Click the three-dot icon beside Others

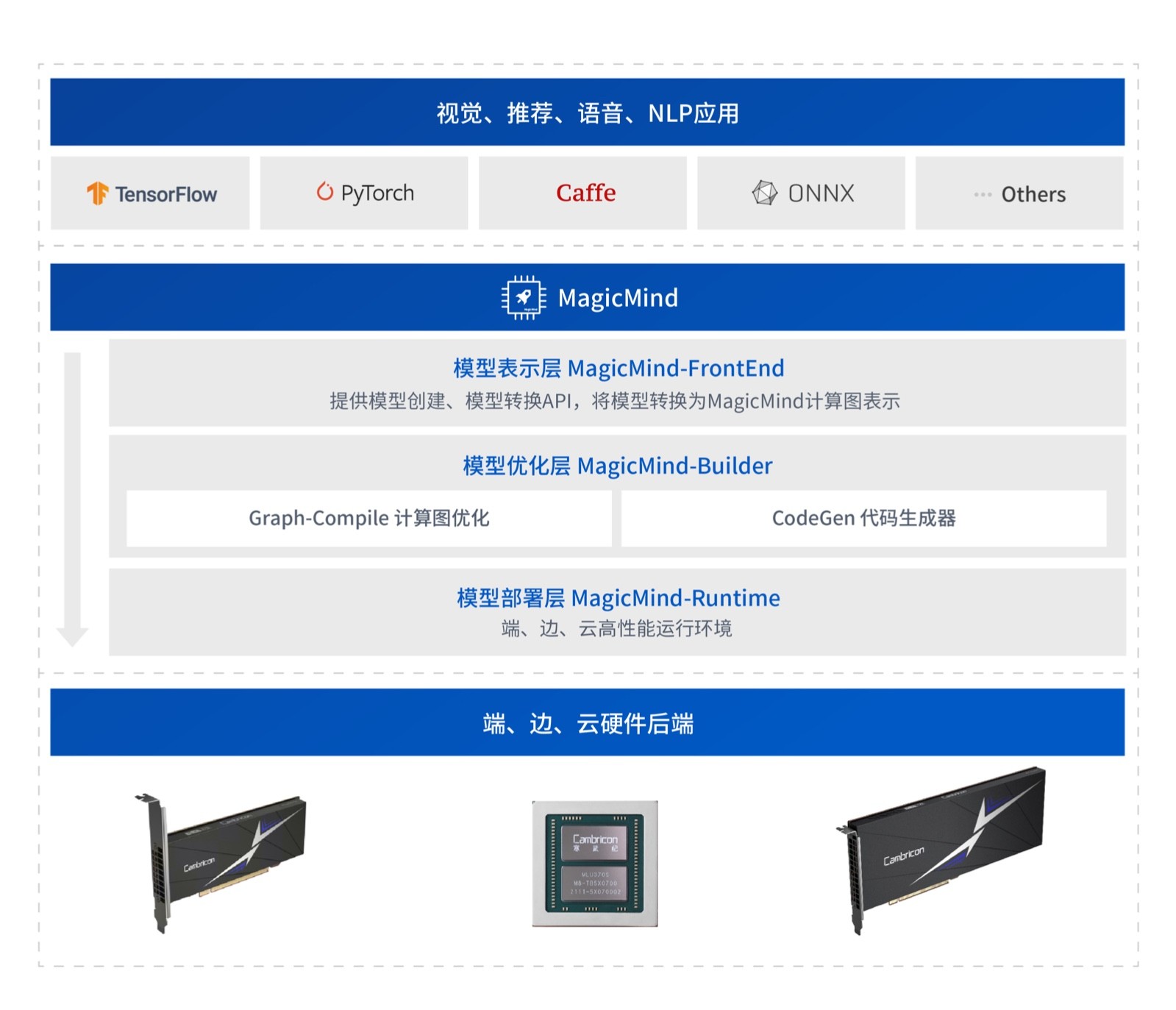[983, 195]
